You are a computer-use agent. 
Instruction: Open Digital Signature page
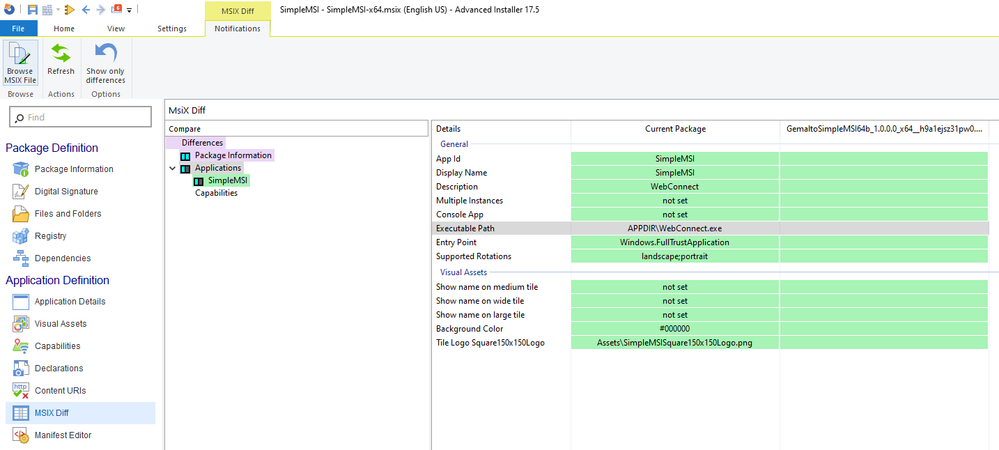(66, 191)
